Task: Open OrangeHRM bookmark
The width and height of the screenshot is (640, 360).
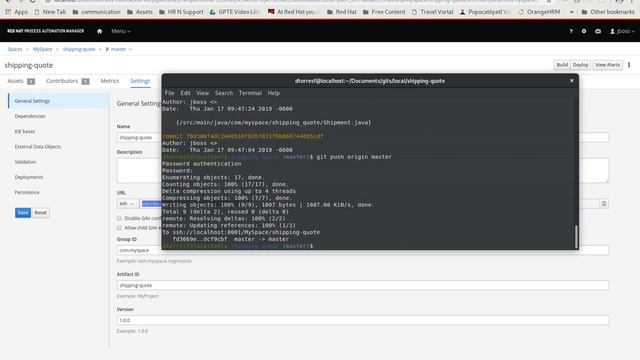Action: click(539, 12)
